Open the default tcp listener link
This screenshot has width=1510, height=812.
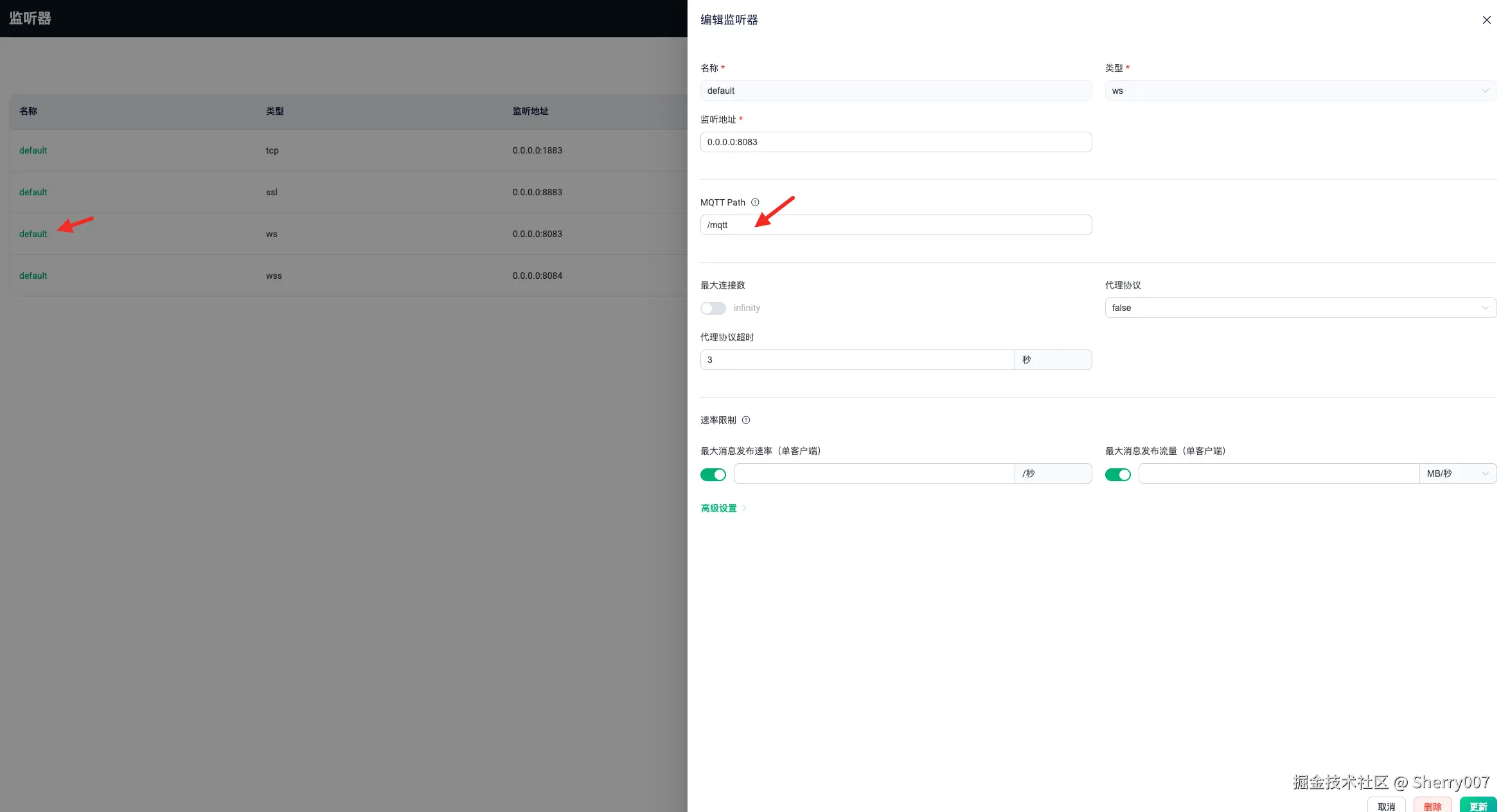coord(33,150)
